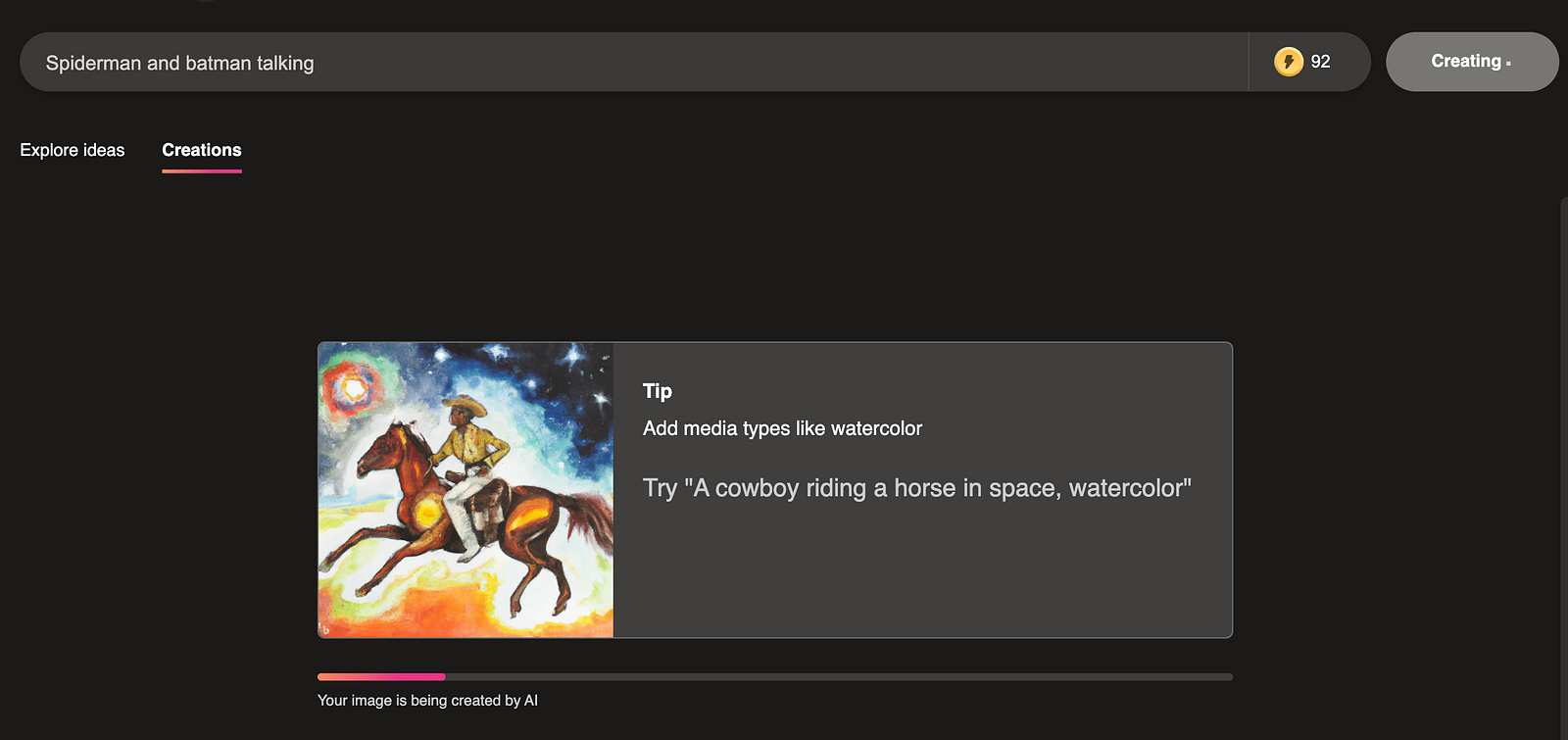Viewport: 1568px width, 740px height.
Task: Click the Bing watermark on the cowboy image
Action: click(325, 629)
